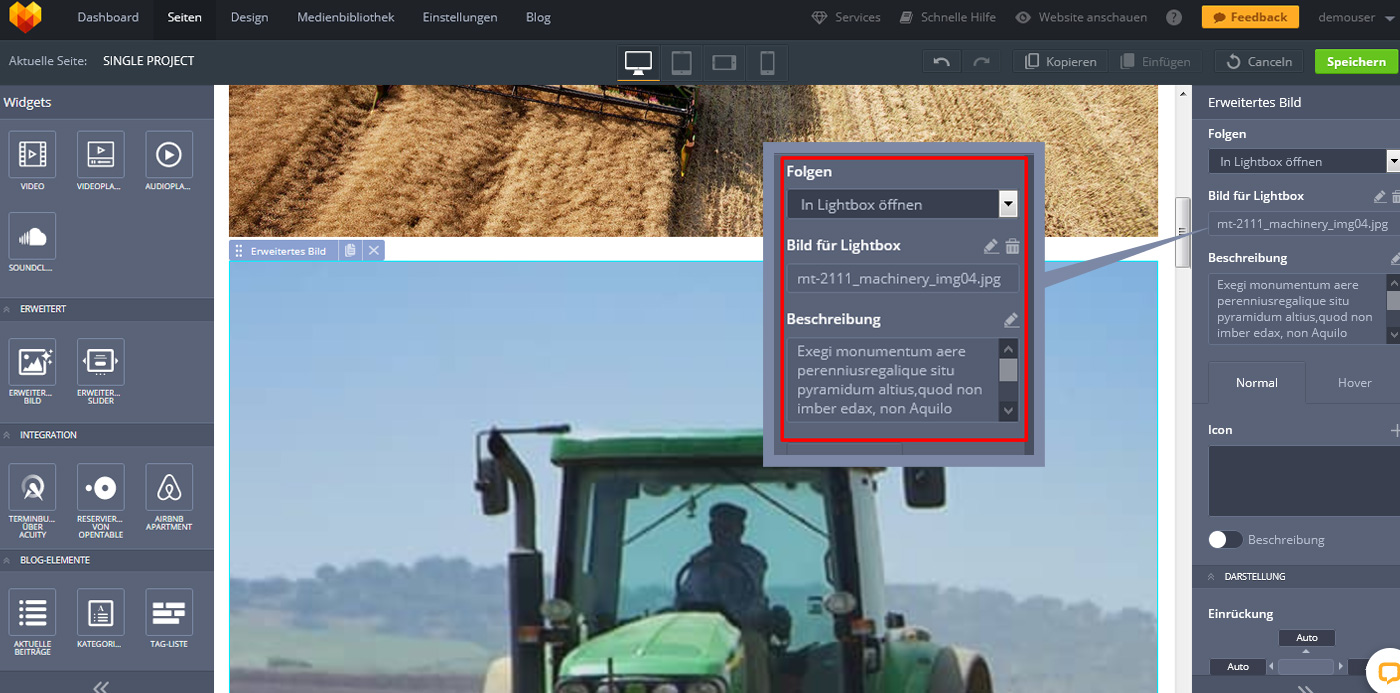1400x693 pixels.
Task: Collapse the Blog-Elemente section
Action: click(8, 560)
